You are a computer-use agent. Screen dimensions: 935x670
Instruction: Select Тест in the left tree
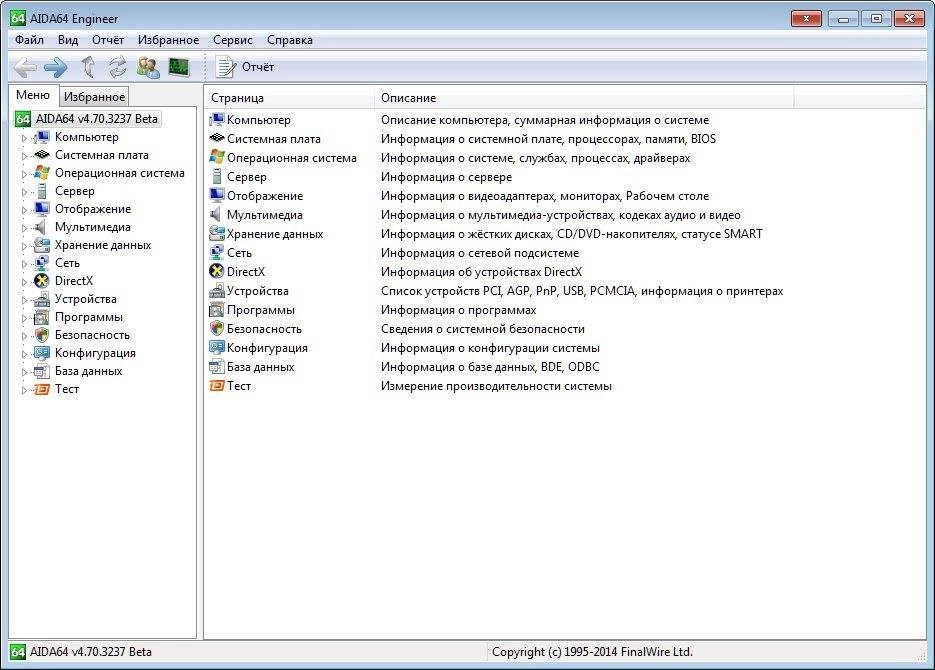(67, 389)
